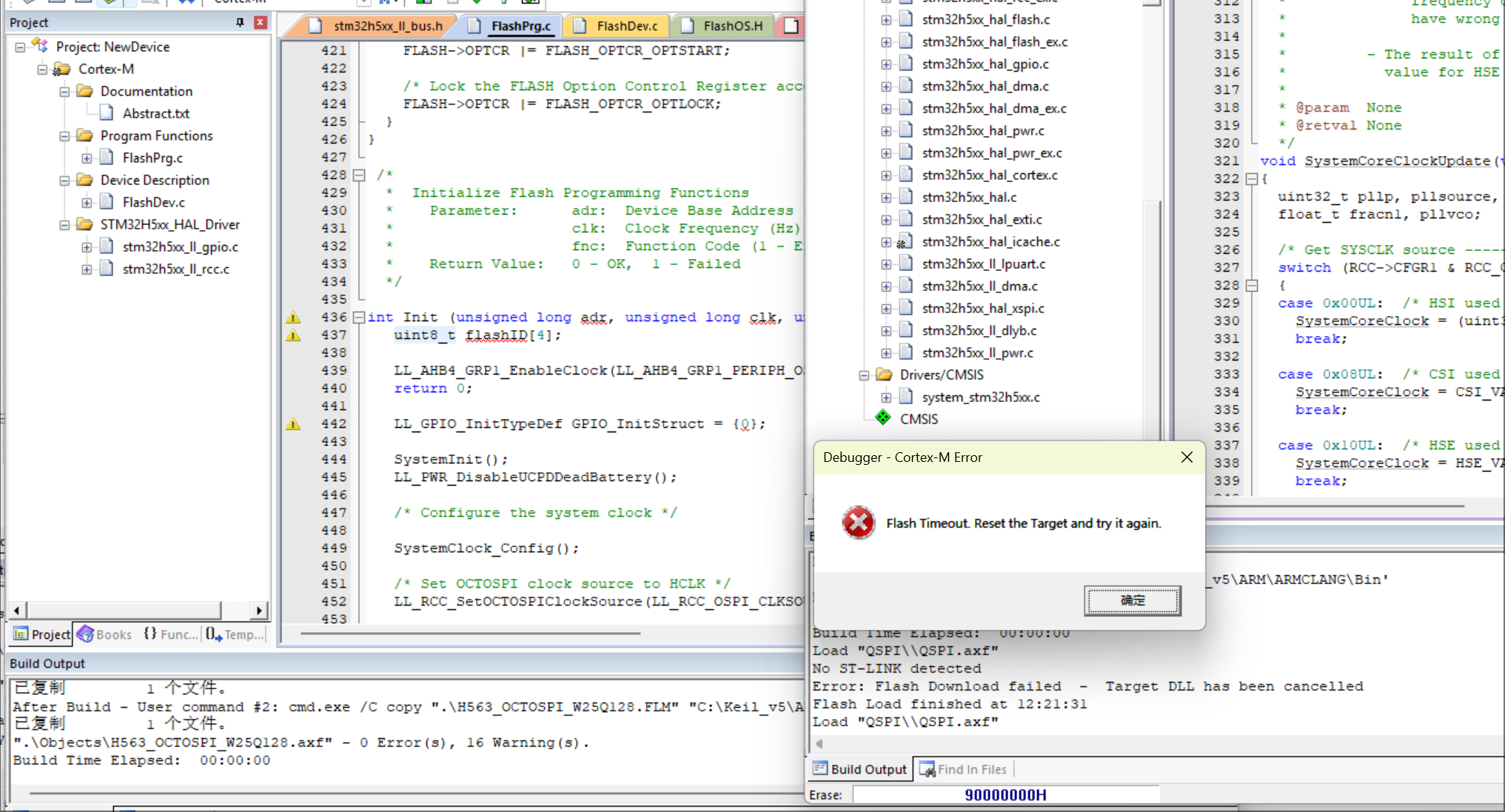Click the 确定 button in error dialog
This screenshot has width=1505, height=812.
(1132, 600)
